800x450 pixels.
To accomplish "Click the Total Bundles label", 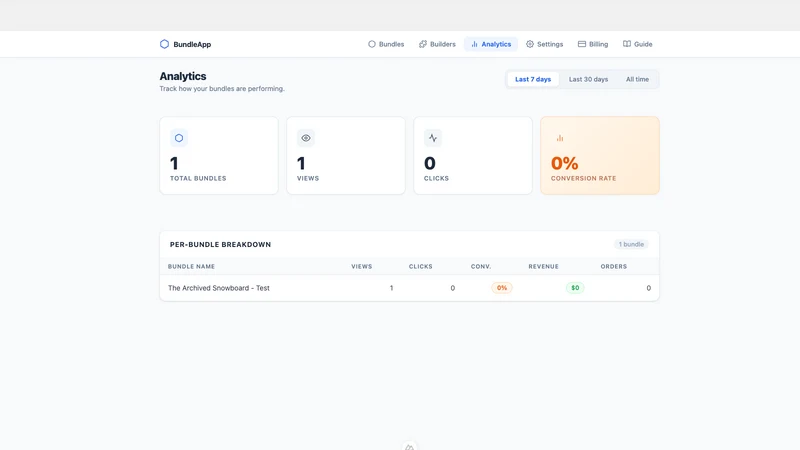I will click(198, 179).
